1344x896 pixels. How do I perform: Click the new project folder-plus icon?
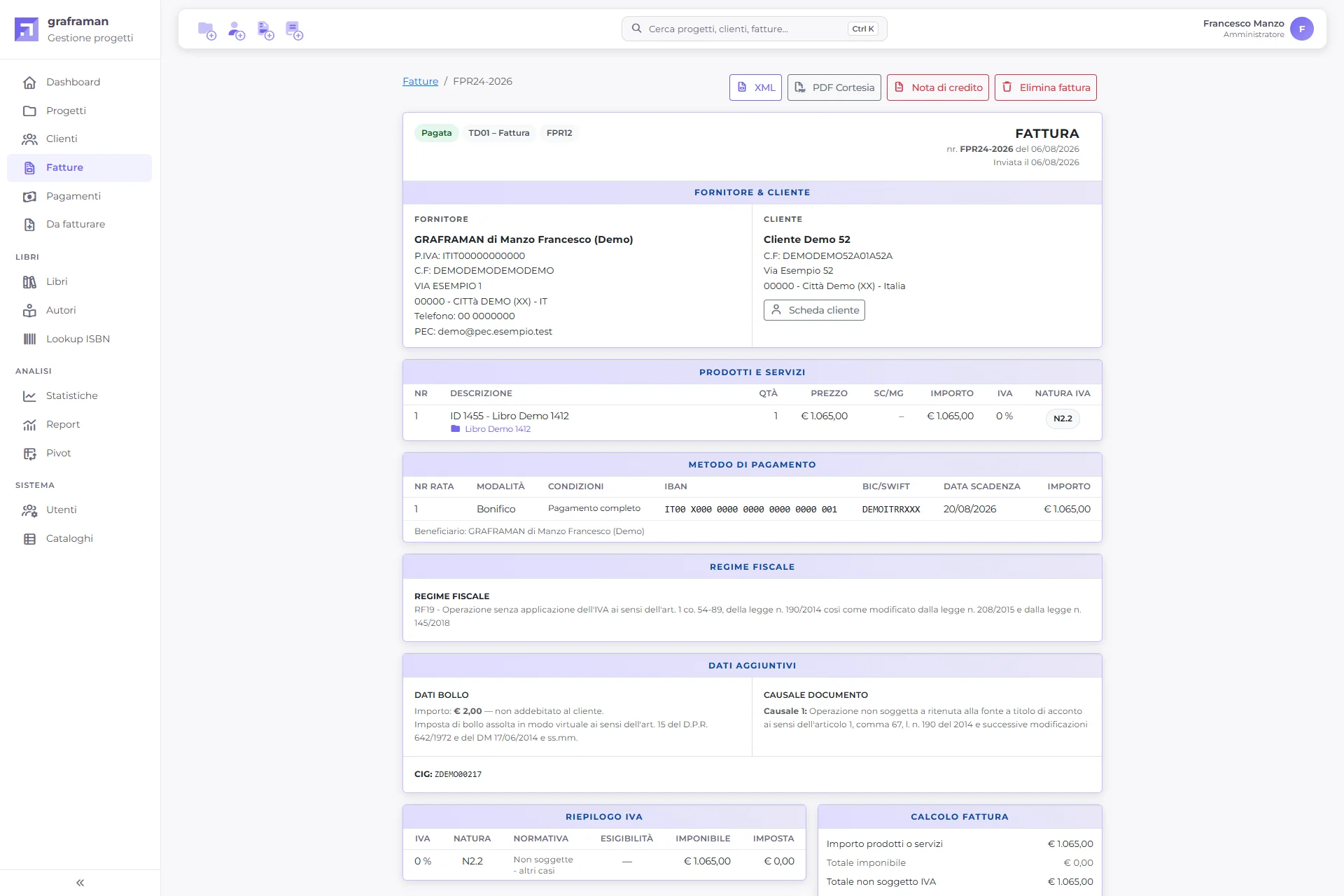pos(207,30)
